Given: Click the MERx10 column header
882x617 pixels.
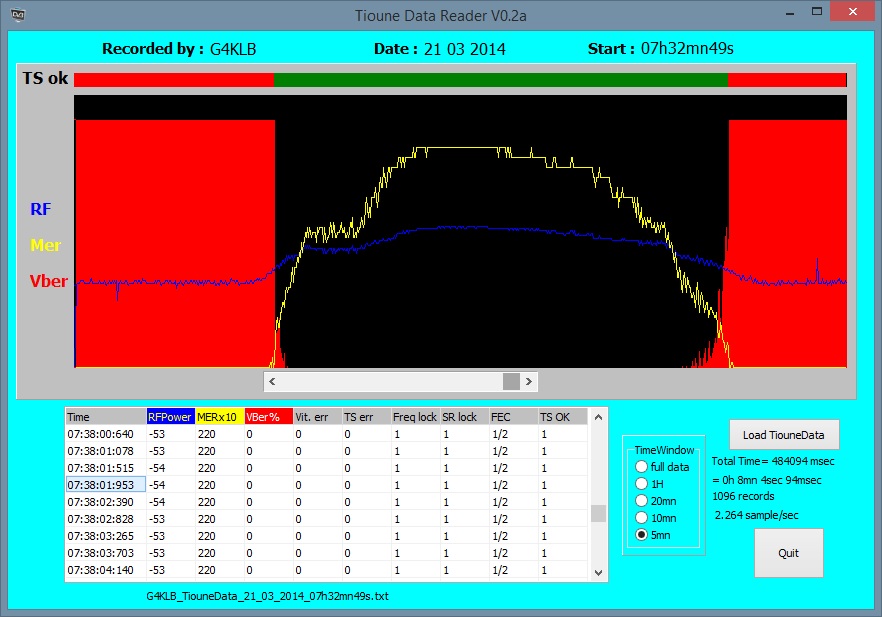Looking at the screenshot, I should tap(219, 417).
